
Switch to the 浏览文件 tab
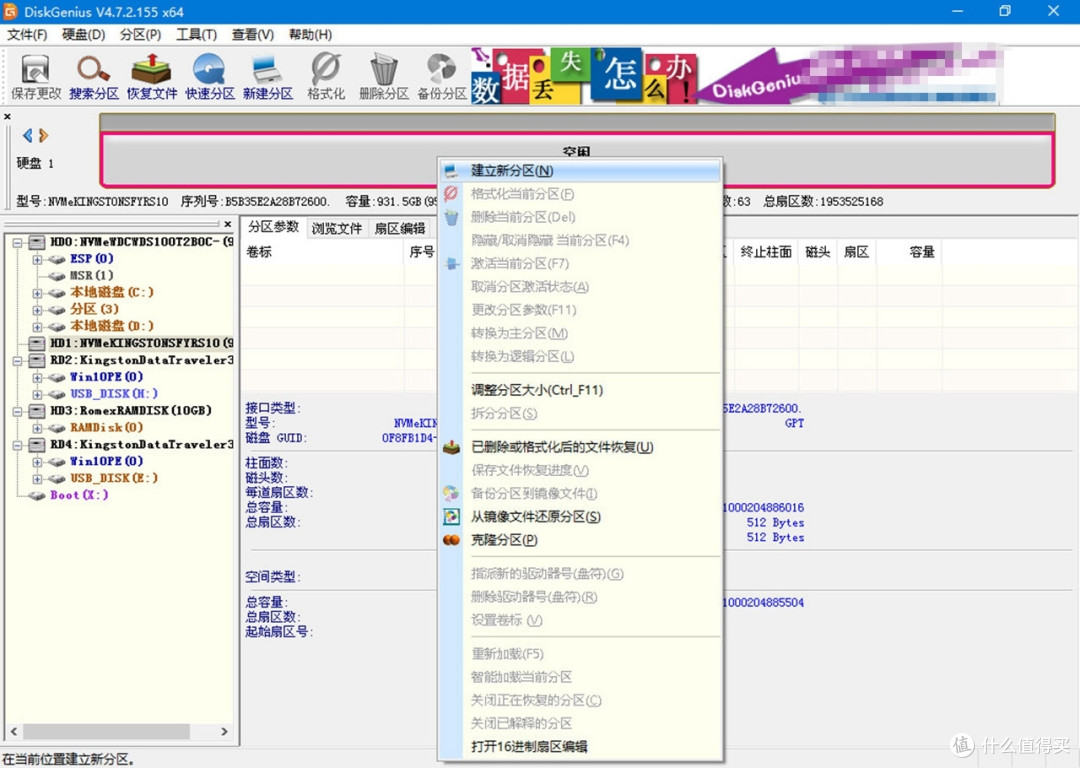click(x=335, y=227)
